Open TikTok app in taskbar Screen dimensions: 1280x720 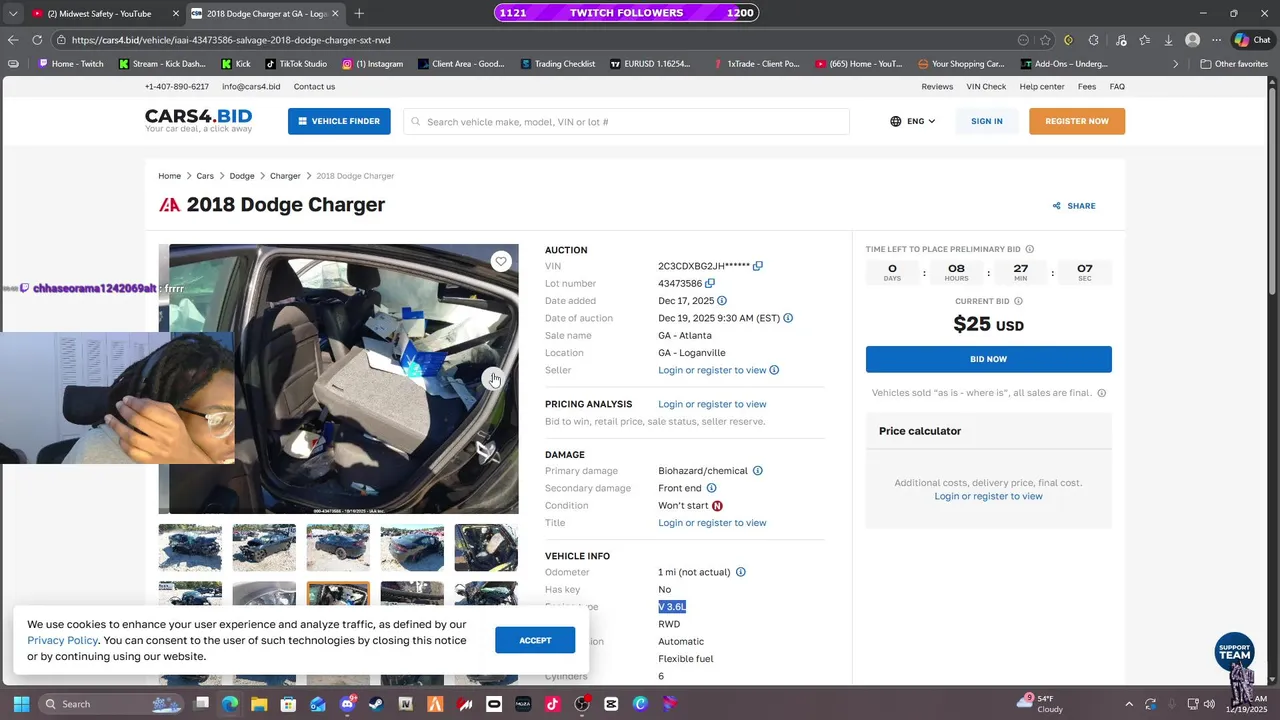[552, 704]
